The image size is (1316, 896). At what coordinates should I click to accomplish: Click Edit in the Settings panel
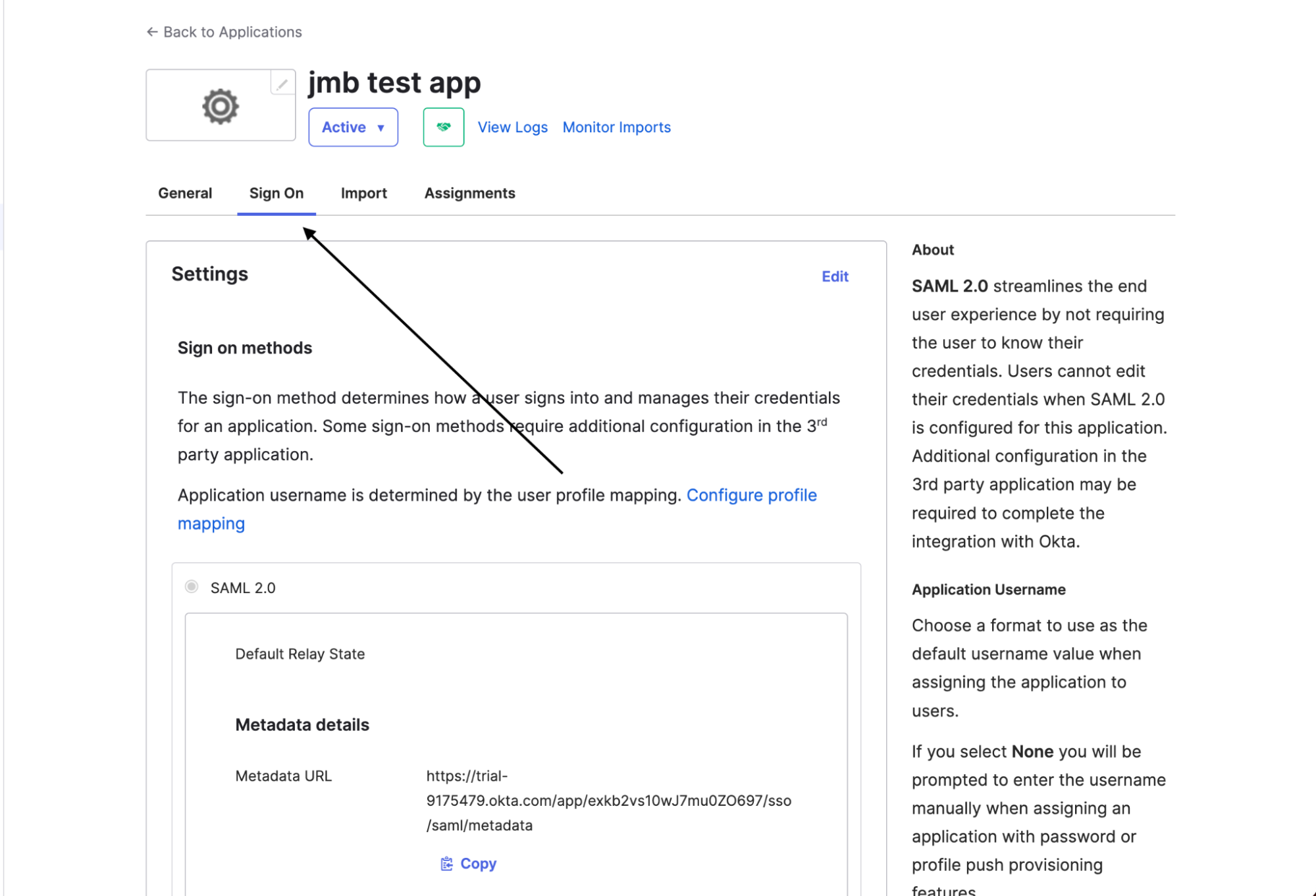(835, 277)
